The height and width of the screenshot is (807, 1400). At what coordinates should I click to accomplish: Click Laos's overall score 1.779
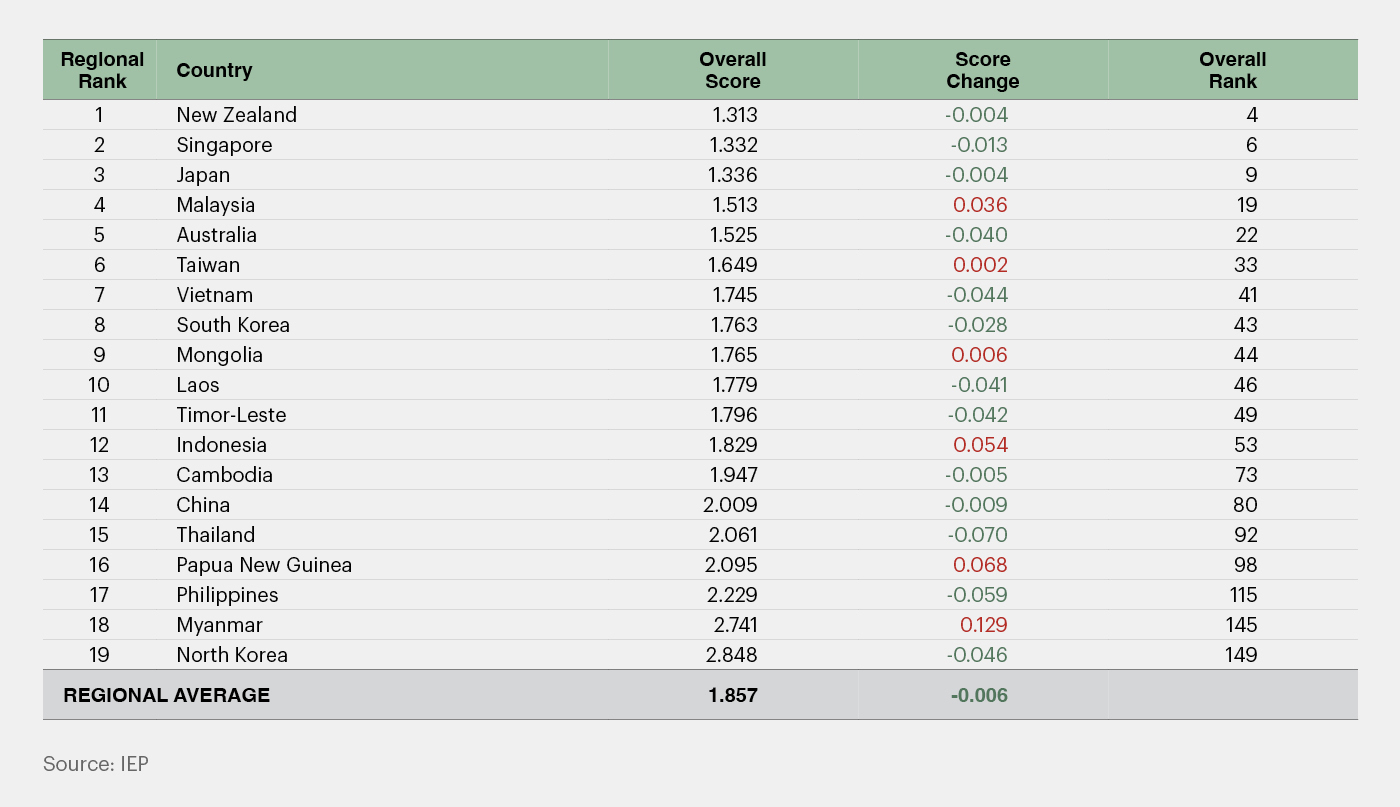pos(735,385)
